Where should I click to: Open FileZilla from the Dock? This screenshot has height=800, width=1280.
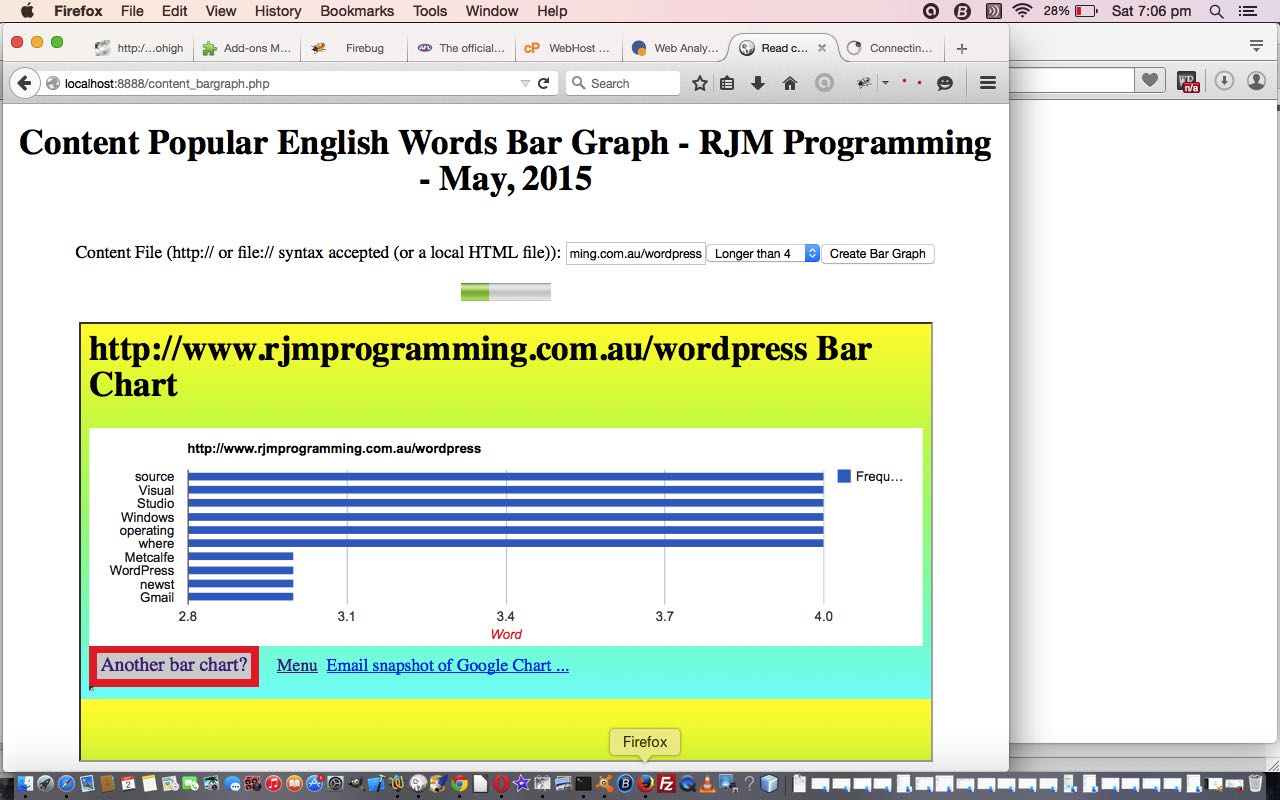pyautogui.click(x=666, y=784)
